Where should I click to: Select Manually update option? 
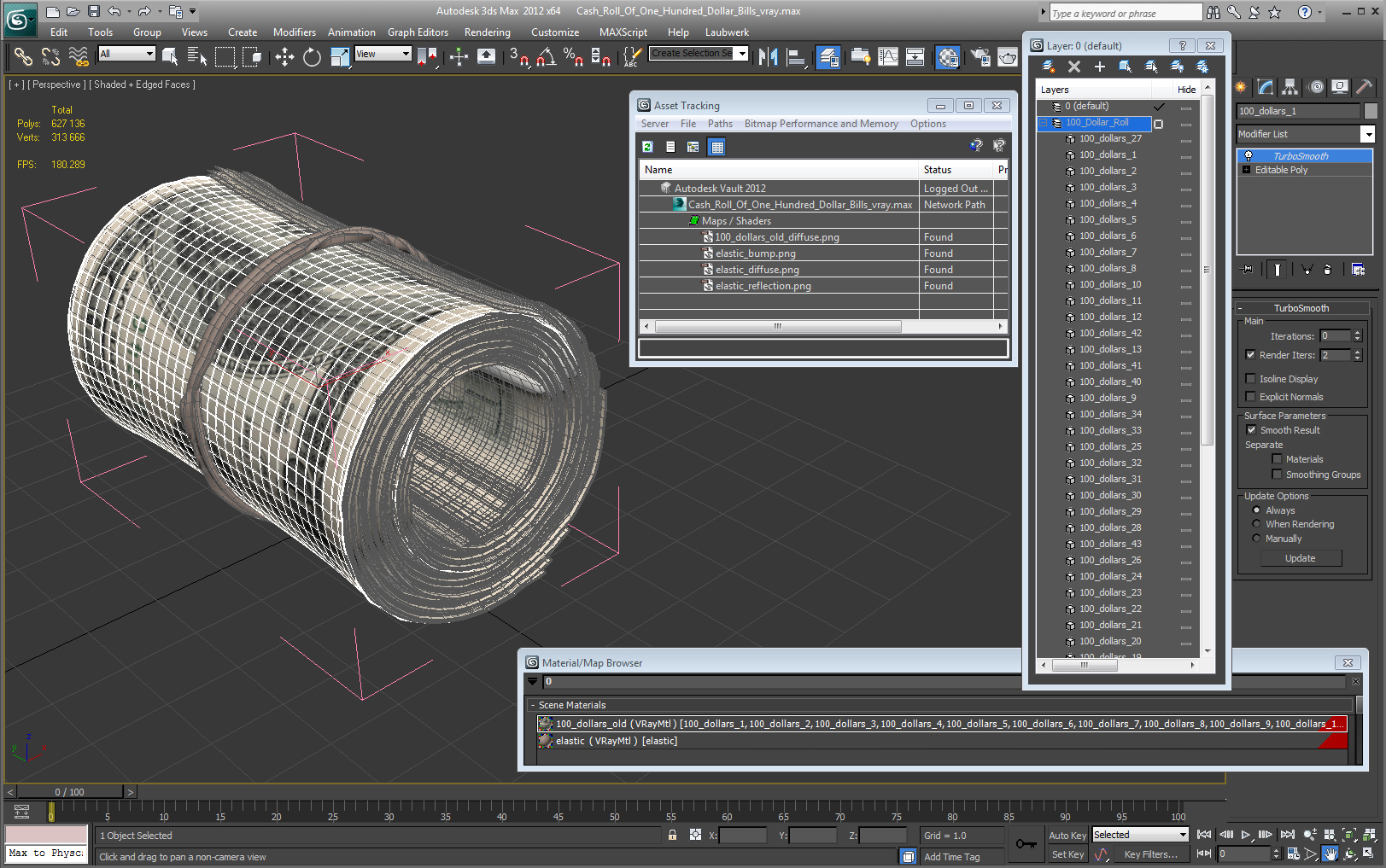tap(1256, 539)
